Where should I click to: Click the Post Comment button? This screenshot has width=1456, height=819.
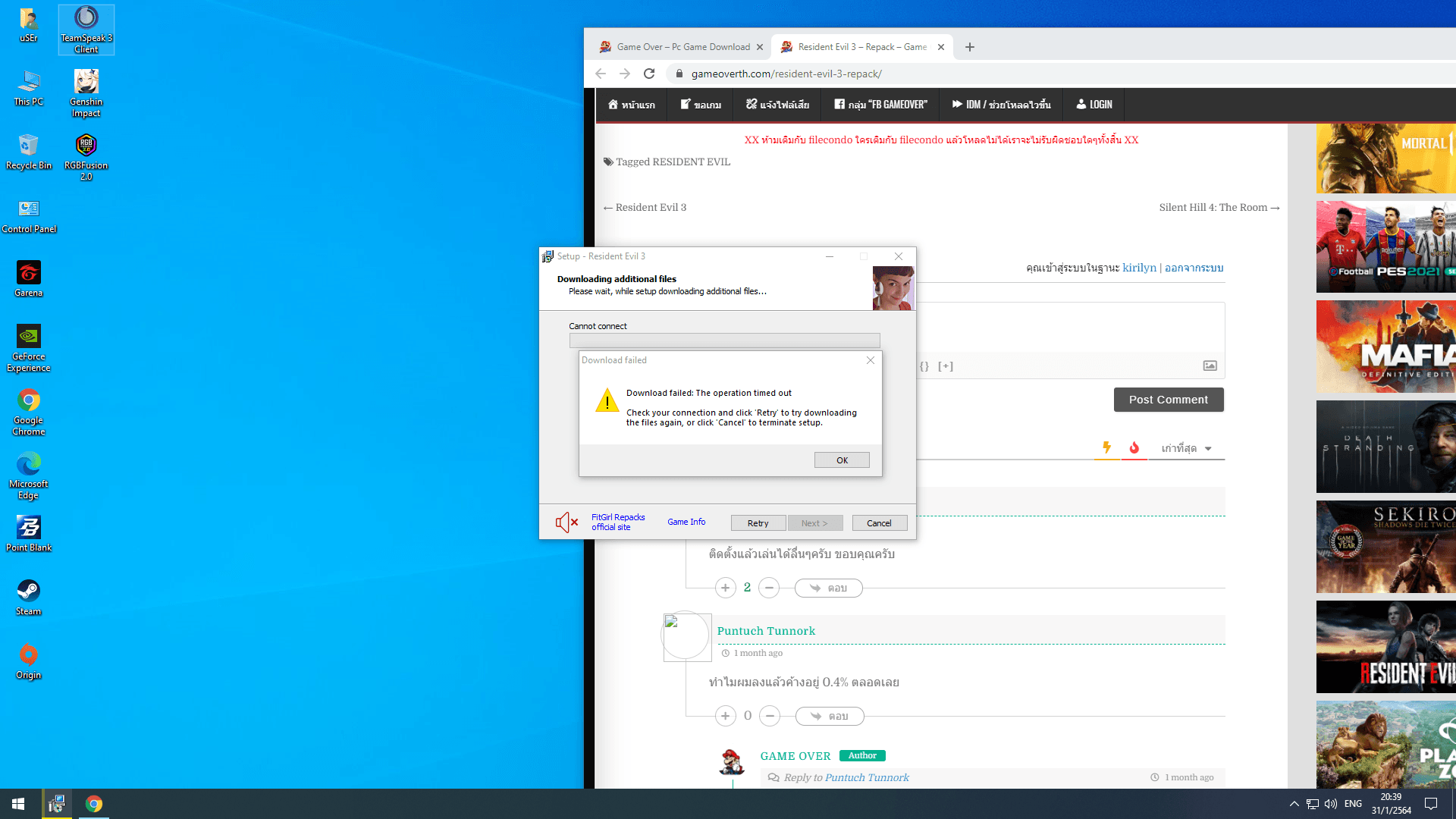(x=1168, y=400)
